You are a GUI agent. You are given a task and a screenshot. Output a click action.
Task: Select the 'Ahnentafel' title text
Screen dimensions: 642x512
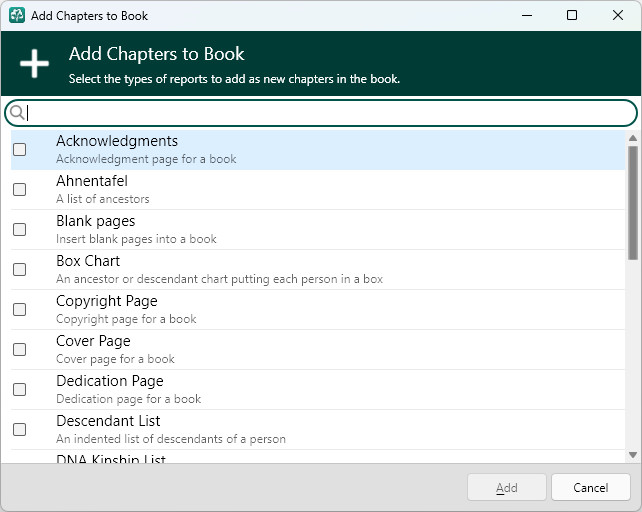tap(92, 181)
